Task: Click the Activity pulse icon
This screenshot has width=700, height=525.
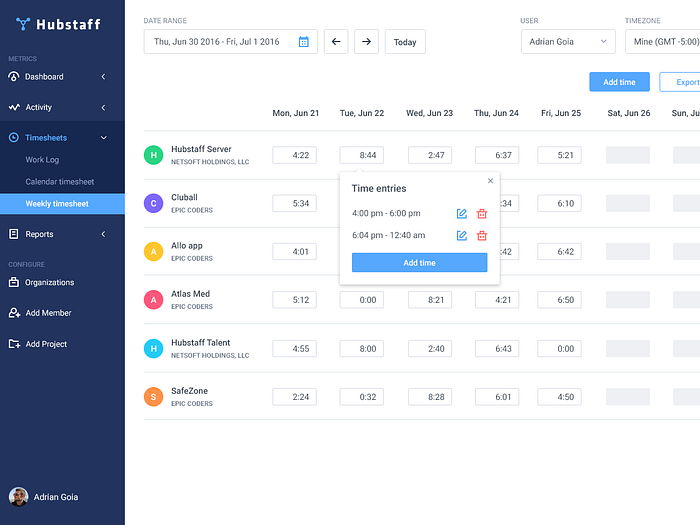Action: point(14,107)
